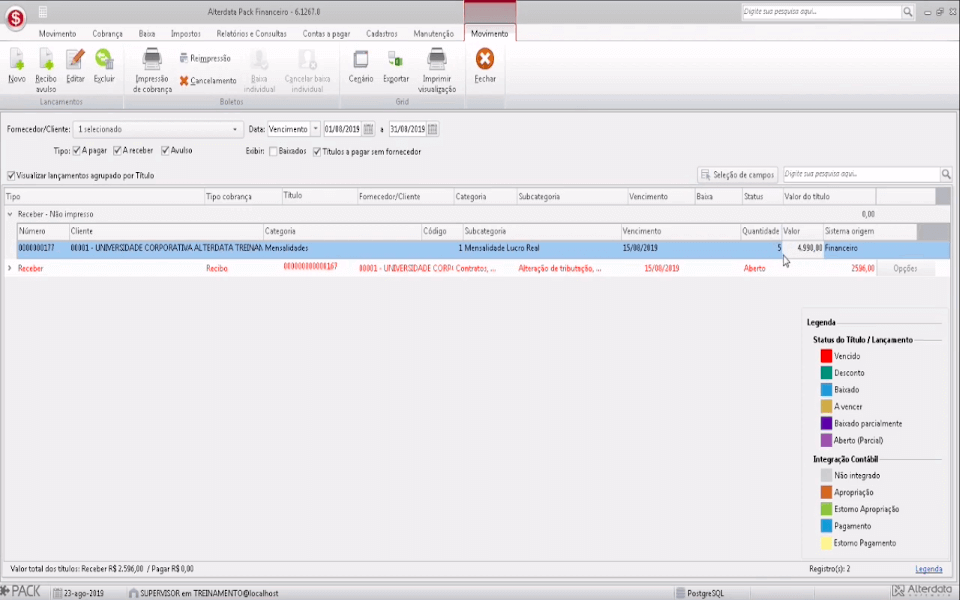Open the Baixa menu tab
This screenshot has width=960, height=600.
146,34
